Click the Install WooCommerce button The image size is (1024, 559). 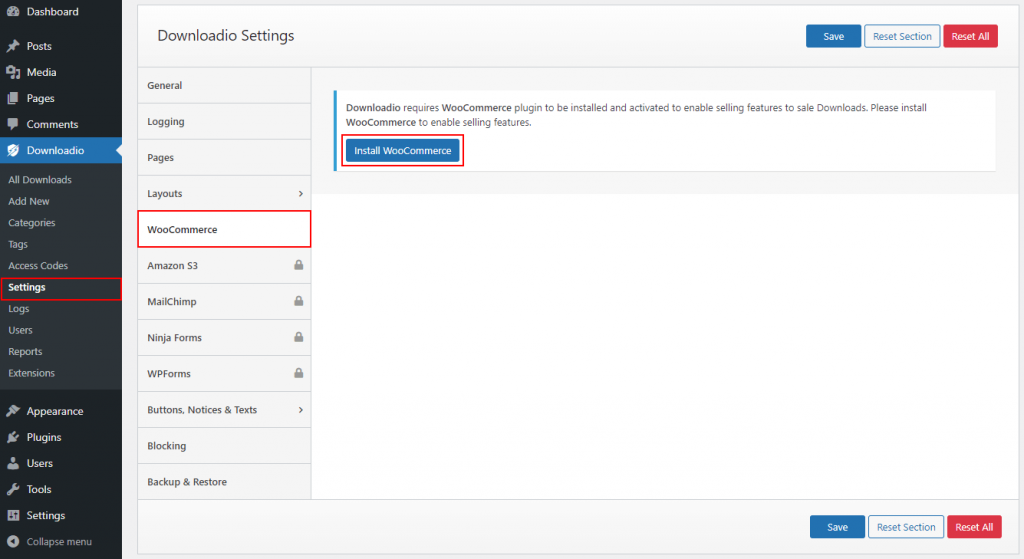click(x=402, y=150)
